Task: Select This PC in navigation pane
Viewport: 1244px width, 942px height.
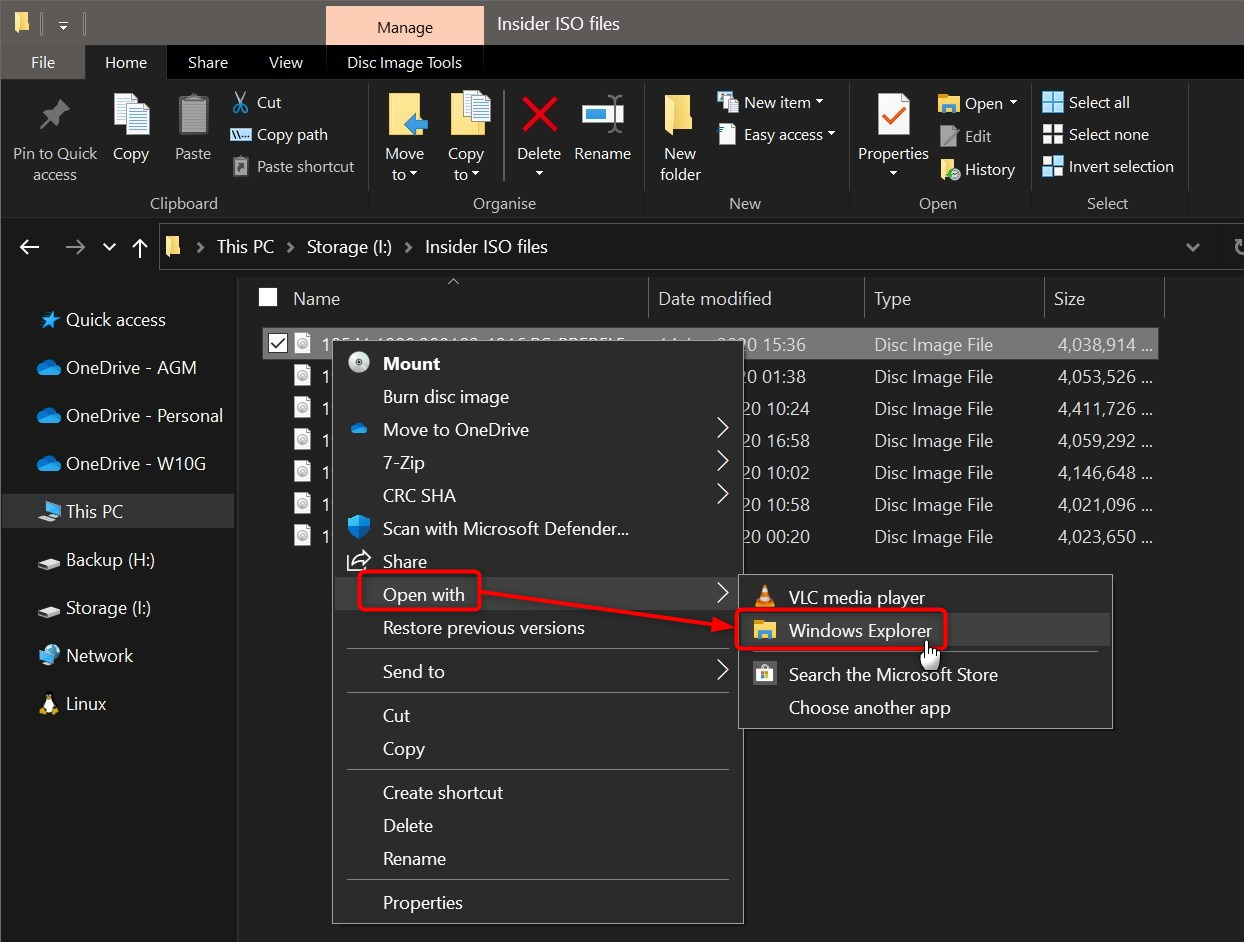Action: (118, 512)
